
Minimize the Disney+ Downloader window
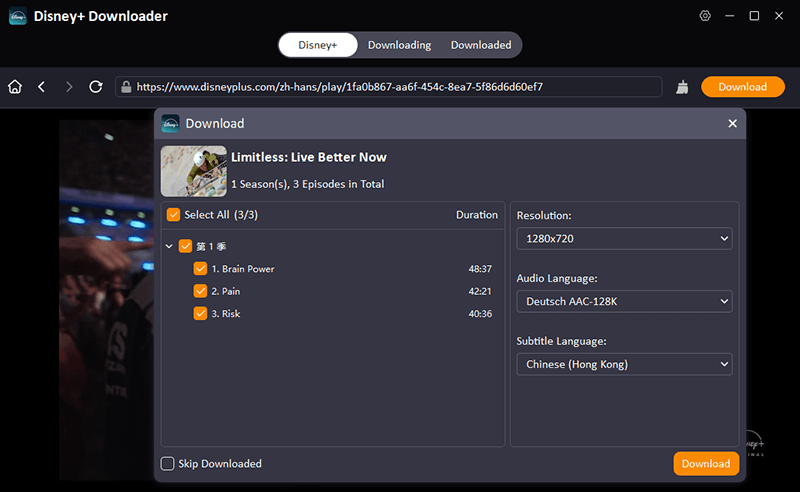(730, 16)
